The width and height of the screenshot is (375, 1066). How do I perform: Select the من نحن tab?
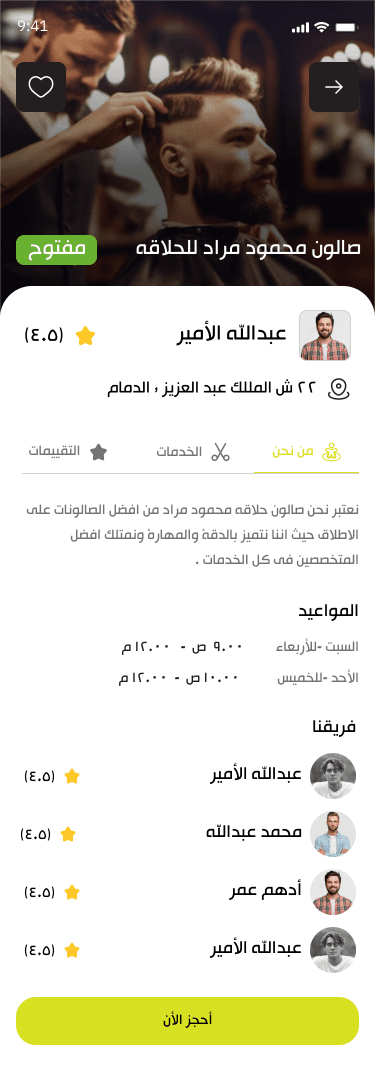pyautogui.click(x=306, y=452)
